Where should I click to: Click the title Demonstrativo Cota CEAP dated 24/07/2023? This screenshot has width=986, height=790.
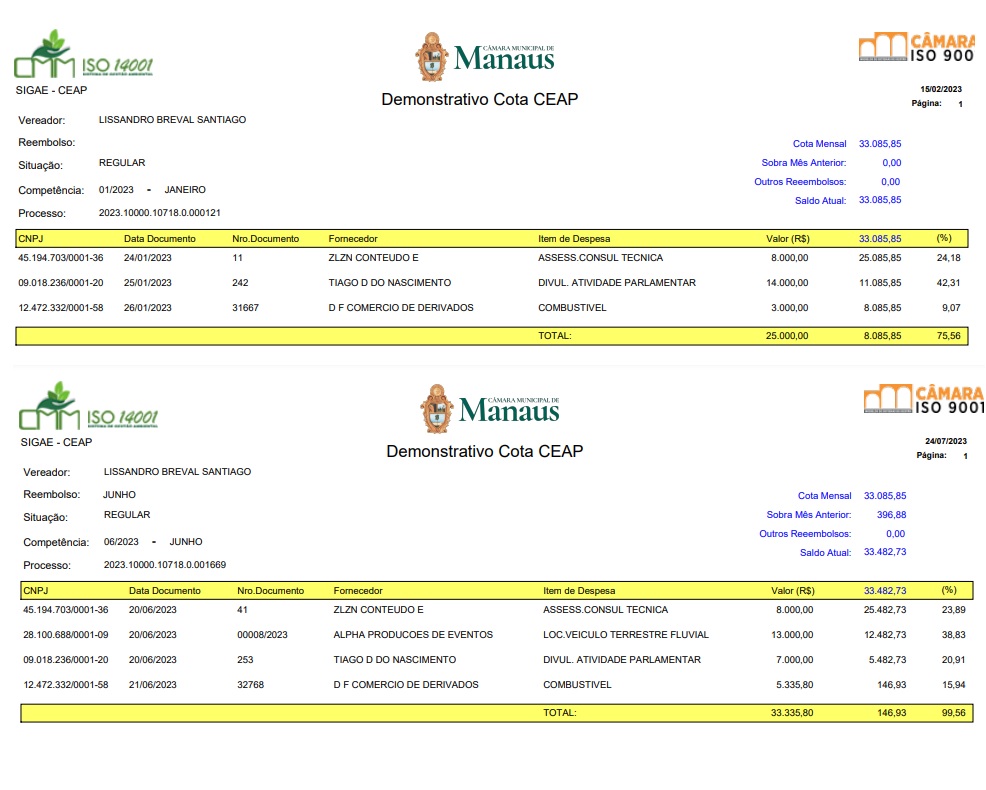(x=485, y=452)
